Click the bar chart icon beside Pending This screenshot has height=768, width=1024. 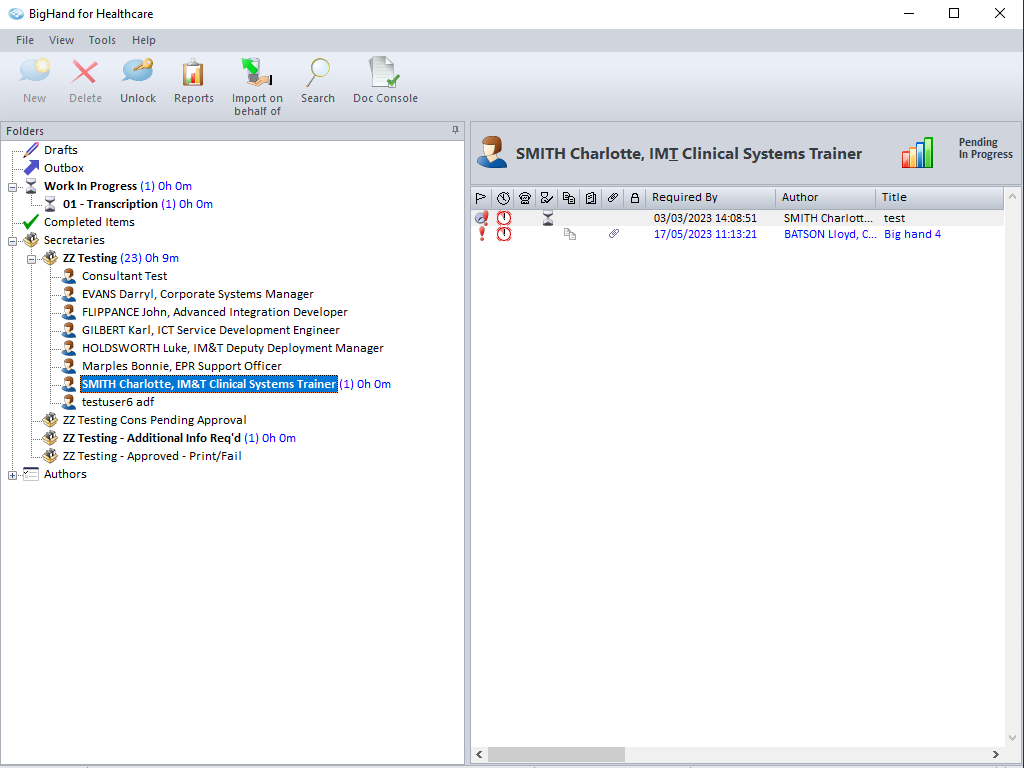pos(918,153)
